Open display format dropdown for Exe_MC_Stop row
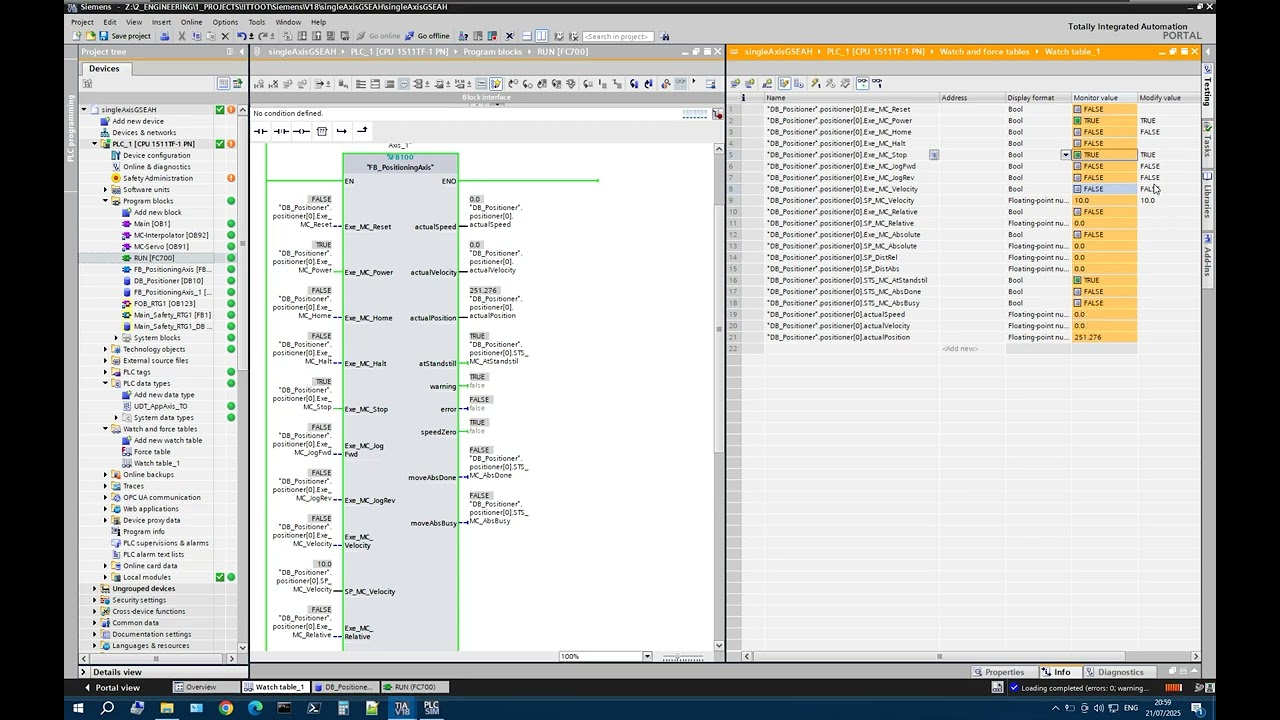Viewport: 1280px width, 720px height. point(1065,155)
